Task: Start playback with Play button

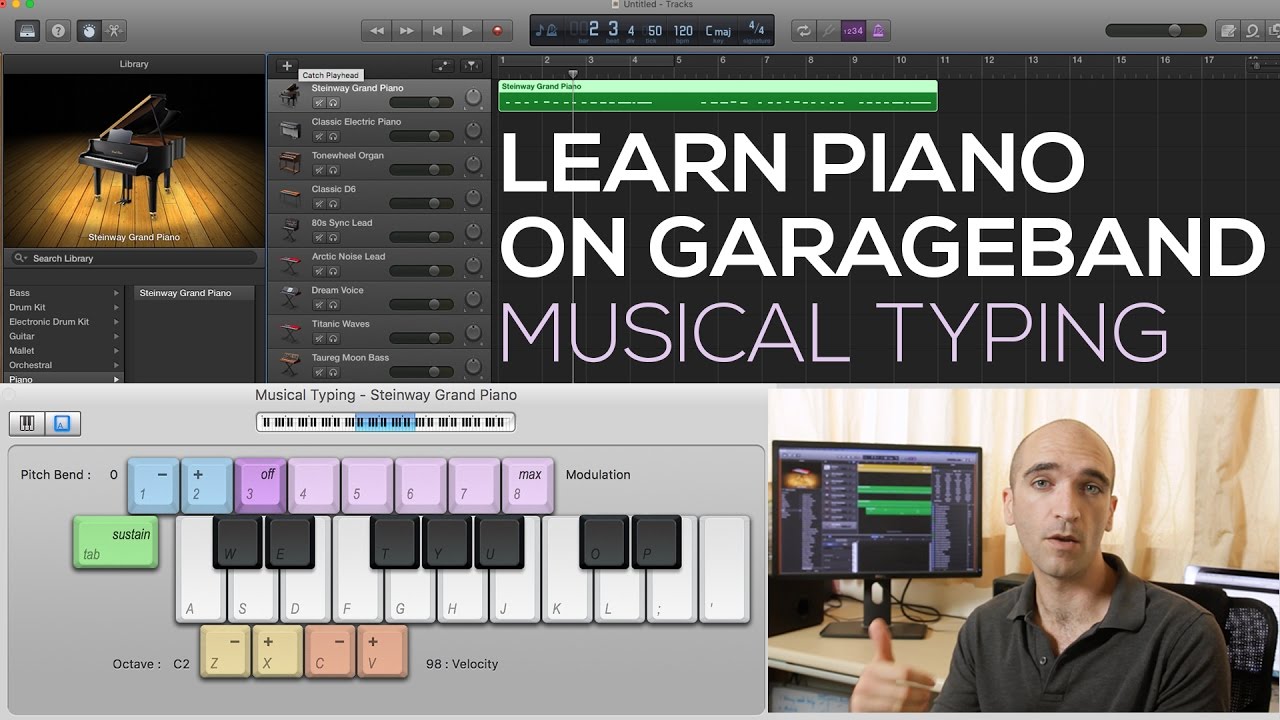Action: click(x=467, y=31)
